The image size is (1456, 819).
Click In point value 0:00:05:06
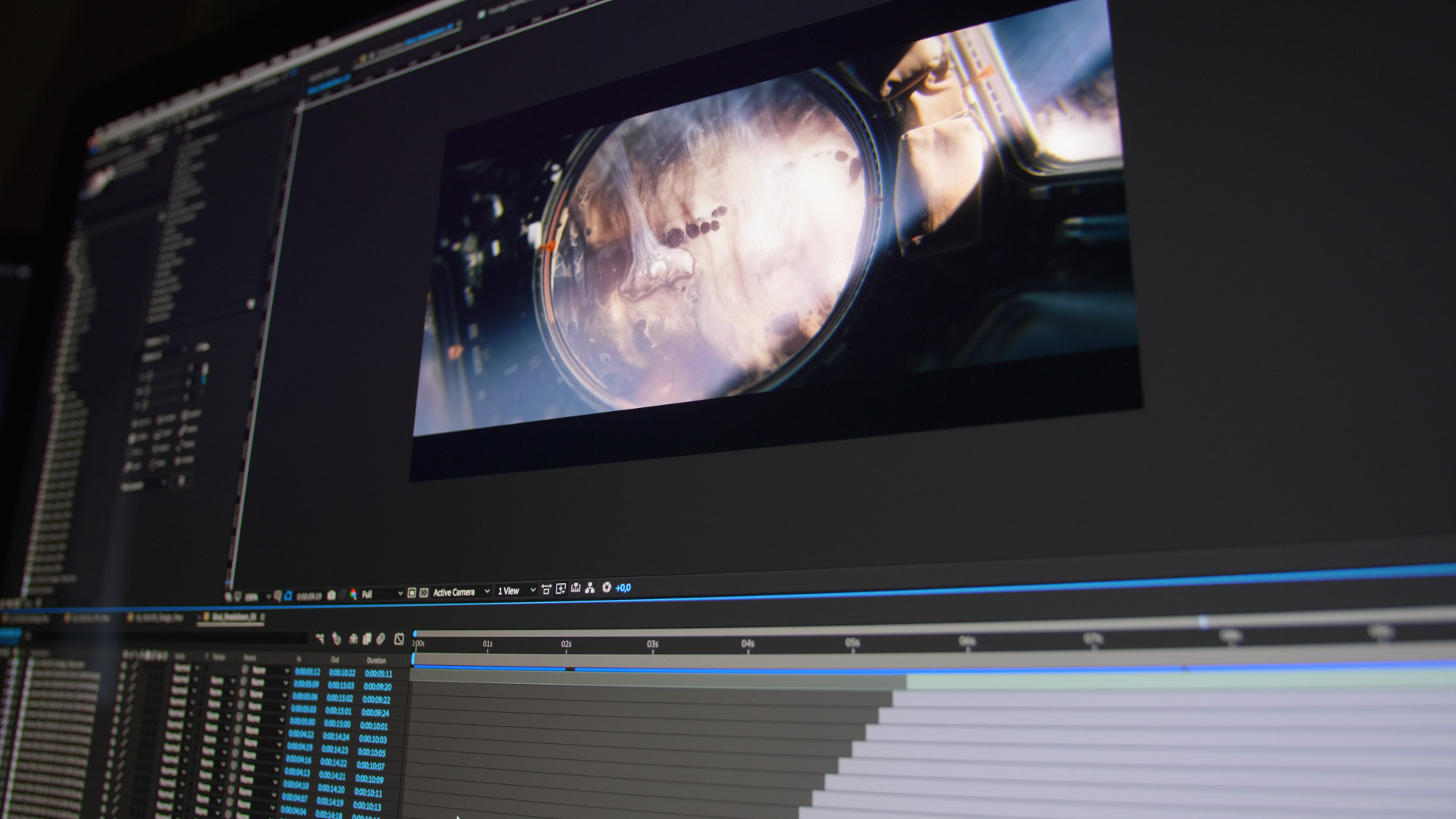(x=305, y=696)
